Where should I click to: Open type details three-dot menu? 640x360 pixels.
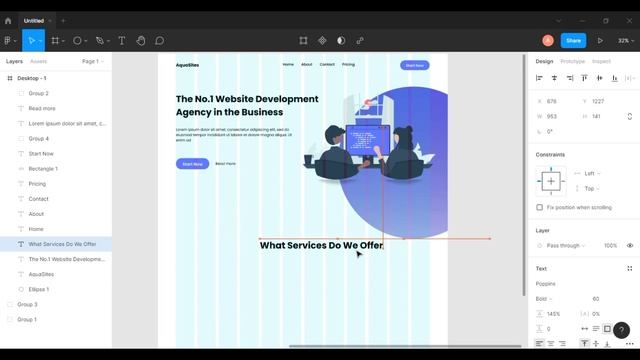pyautogui.click(x=630, y=344)
